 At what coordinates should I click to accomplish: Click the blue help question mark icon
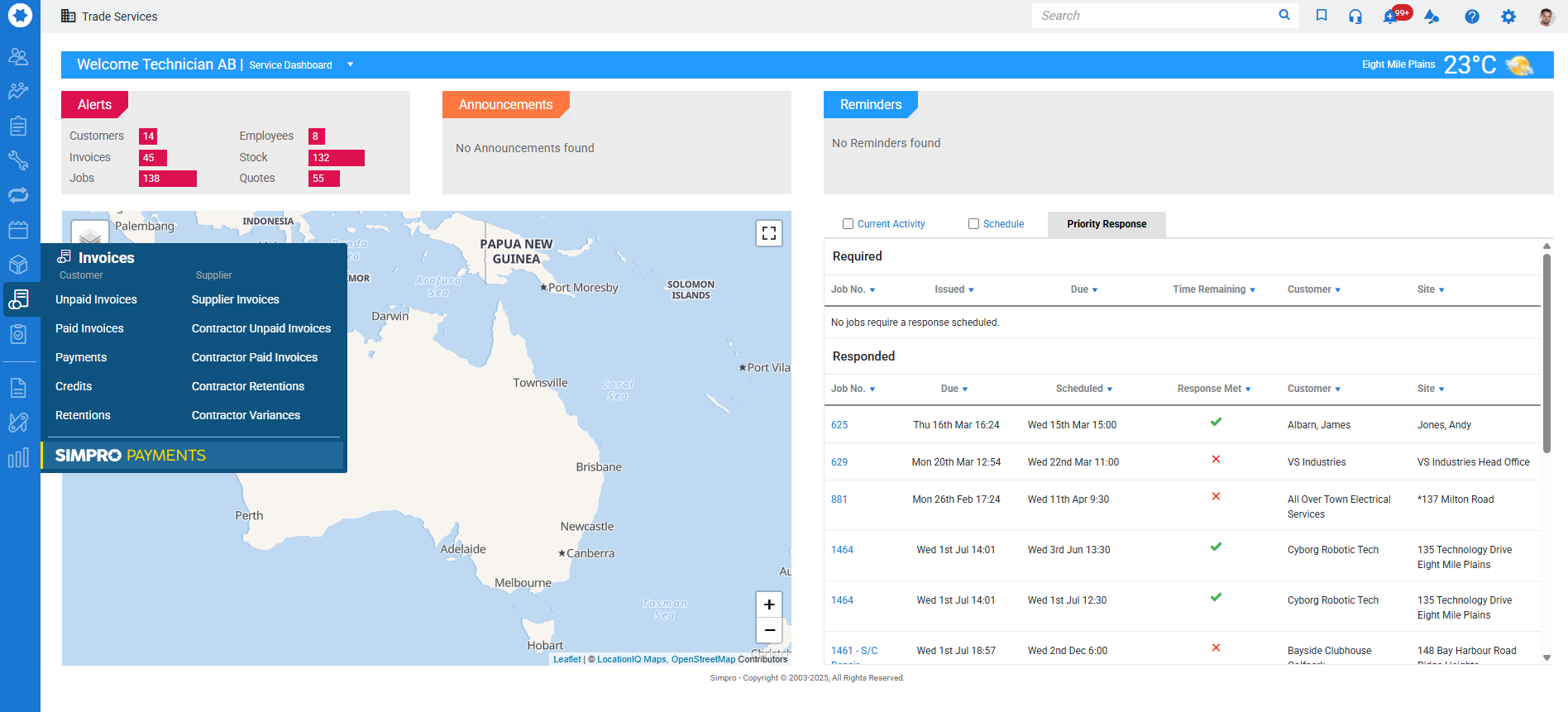pyautogui.click(x=1471, y=17)
